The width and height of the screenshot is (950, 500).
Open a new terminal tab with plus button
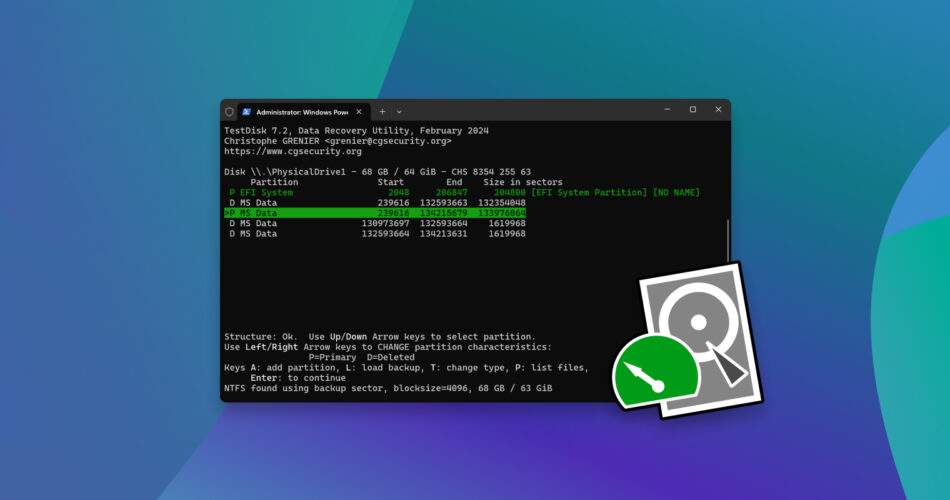click(382, 112)
